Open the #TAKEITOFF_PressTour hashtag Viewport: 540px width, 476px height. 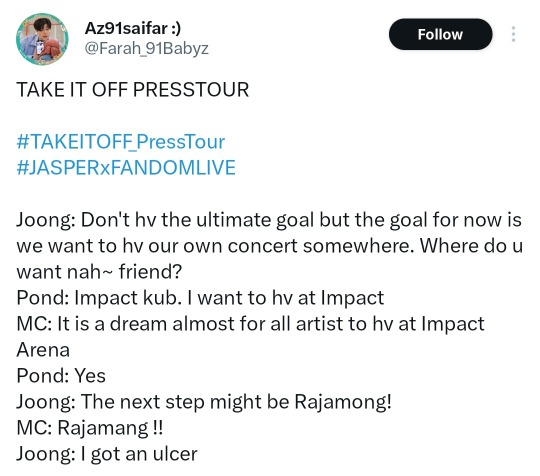[x=121, y=142]
